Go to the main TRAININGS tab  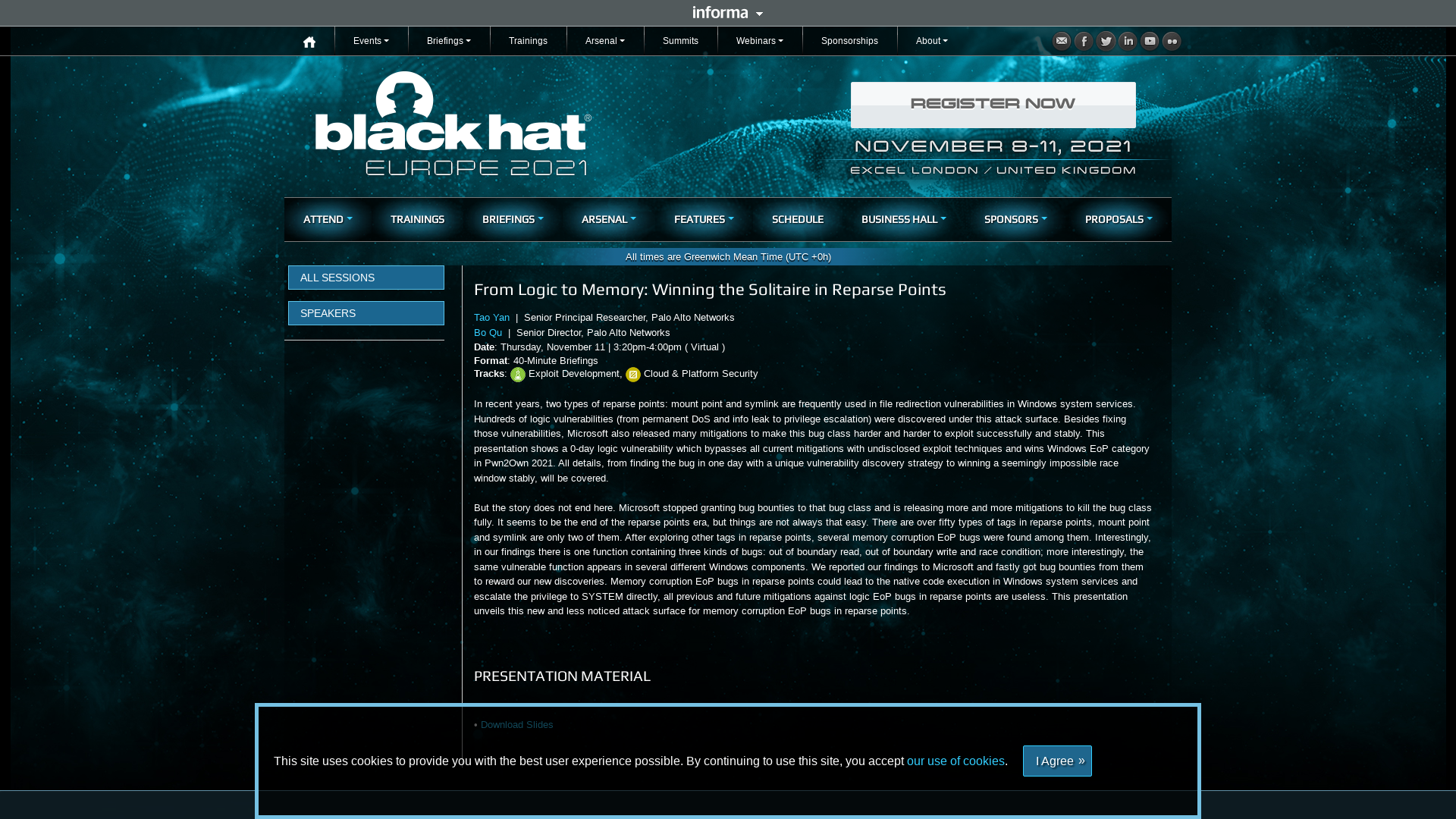click(x=417, y=219)
